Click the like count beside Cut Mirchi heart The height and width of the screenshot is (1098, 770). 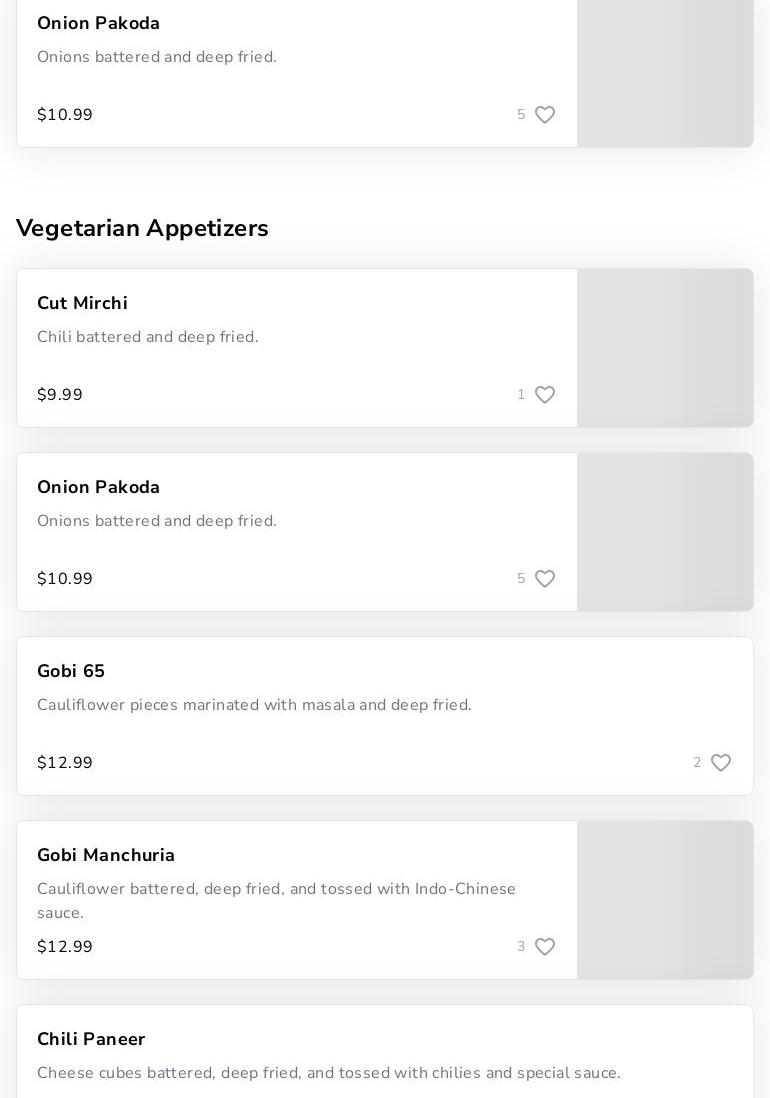521,395
